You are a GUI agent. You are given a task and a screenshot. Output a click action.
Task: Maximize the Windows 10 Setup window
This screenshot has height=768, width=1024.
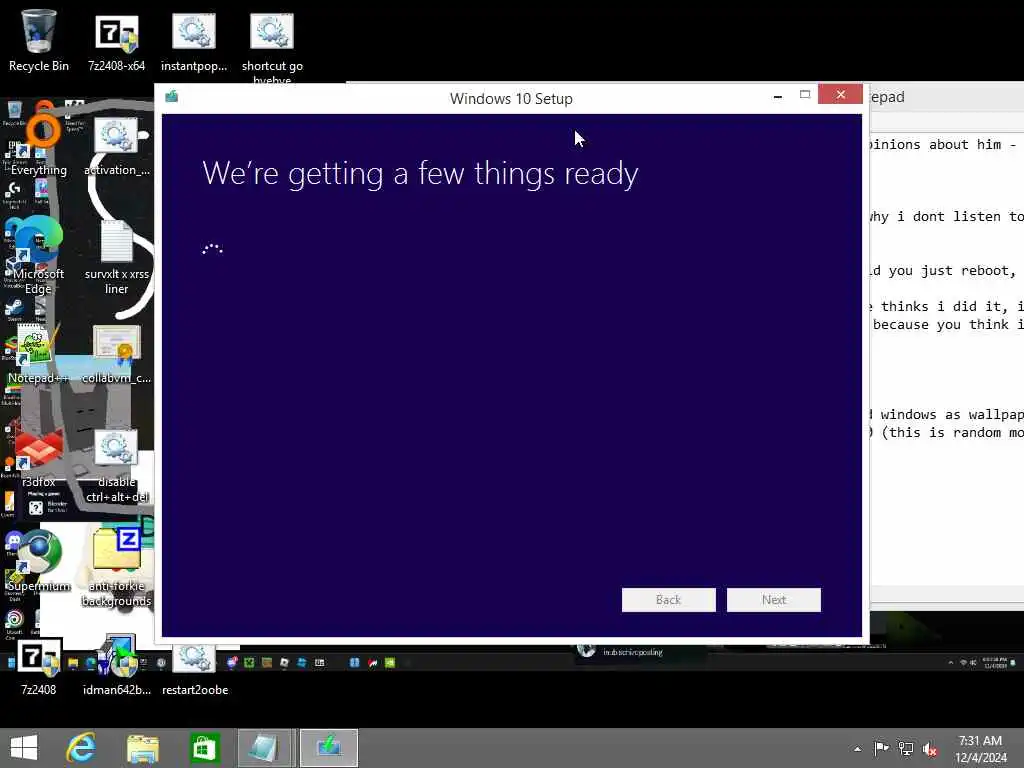[x=805, y=95]
